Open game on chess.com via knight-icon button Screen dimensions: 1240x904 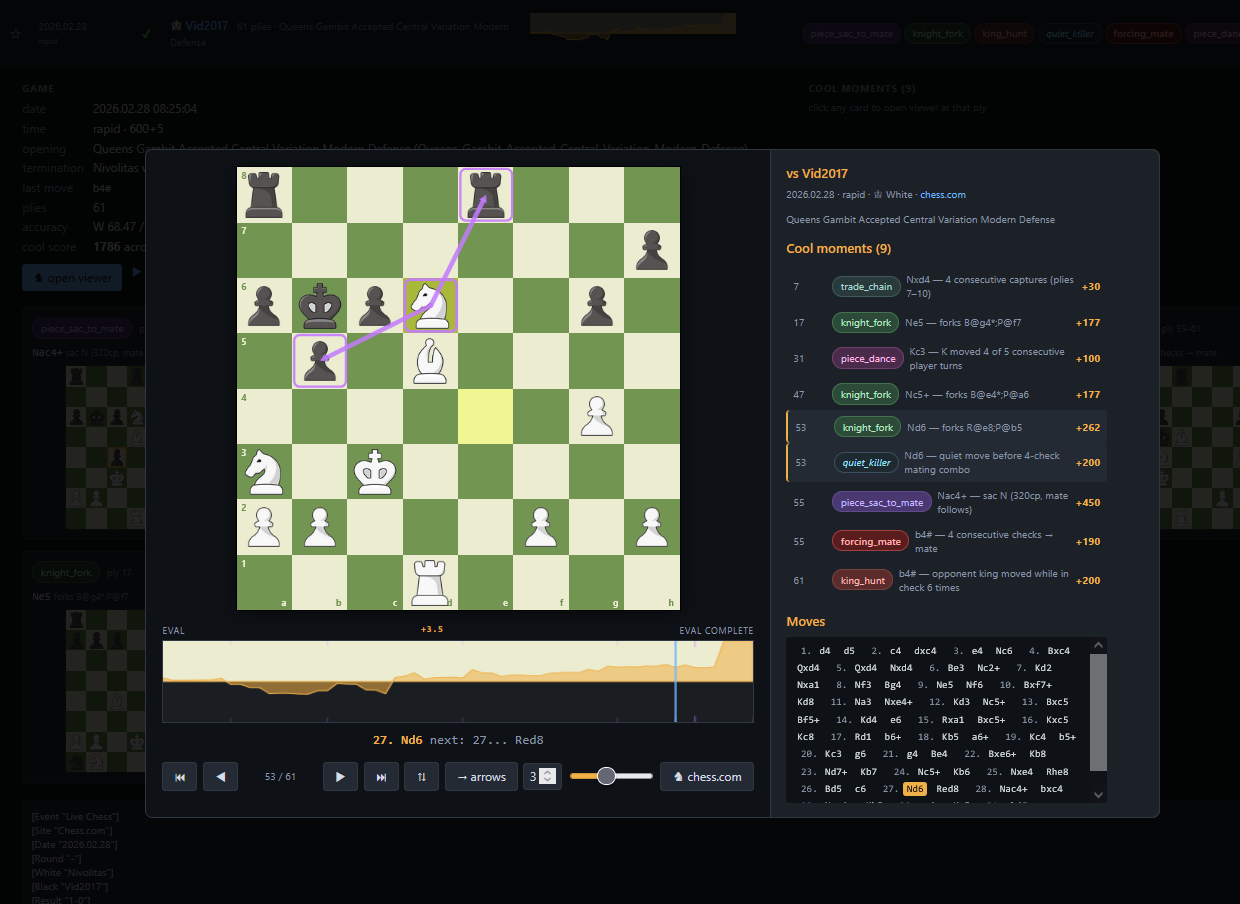pos(707,777)
